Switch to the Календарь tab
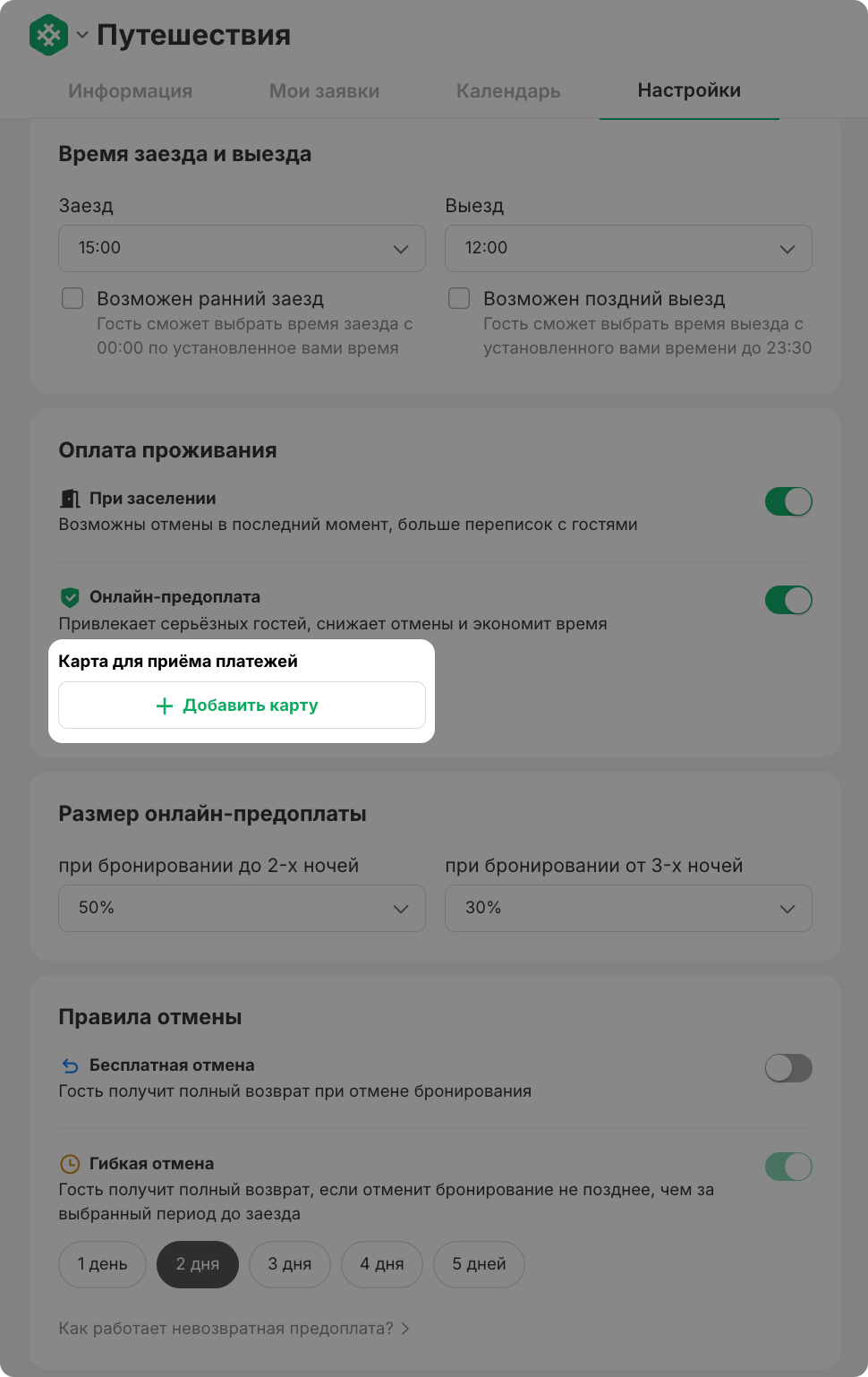Image resolution: width=868 pixels, height=1377 pixels. coord(508,90)
